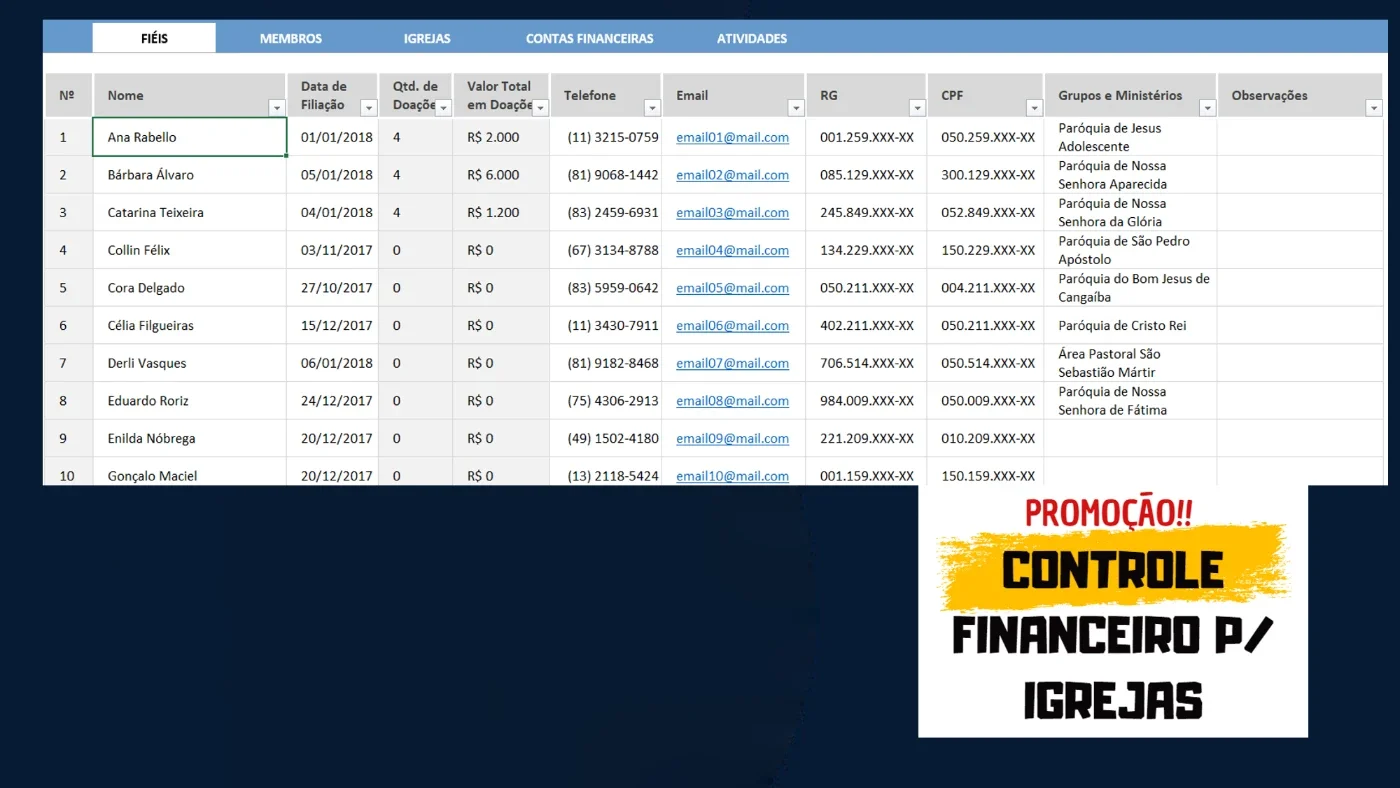Viewport: 1400px width, 788px height.
Task: Open the IGREJAS tab
Action: [427, 38]
